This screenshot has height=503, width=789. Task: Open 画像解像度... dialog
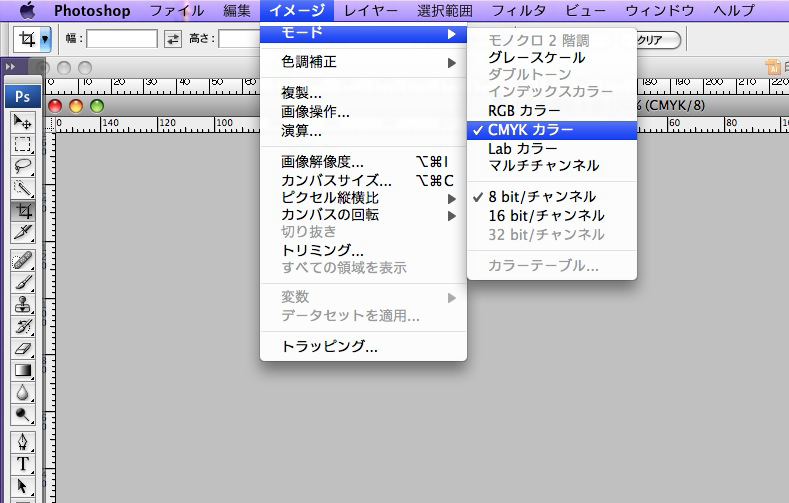363,162
